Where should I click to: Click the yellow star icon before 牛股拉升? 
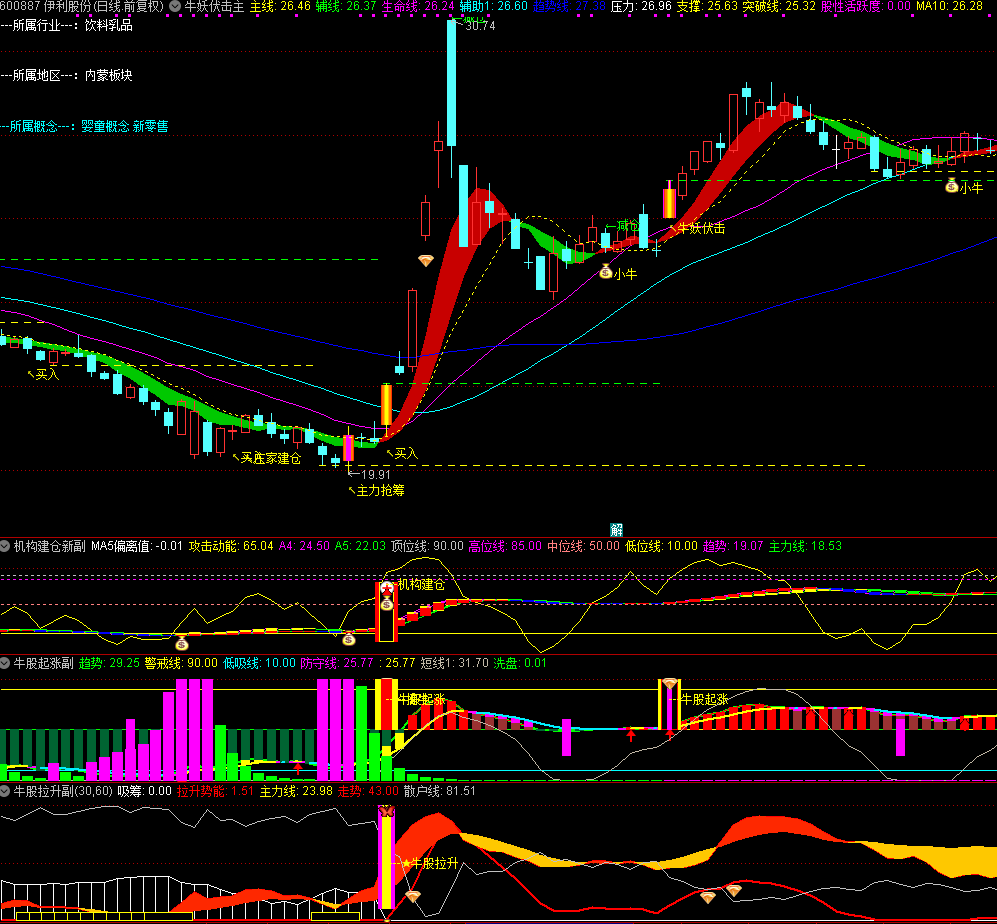pos(405,862)
